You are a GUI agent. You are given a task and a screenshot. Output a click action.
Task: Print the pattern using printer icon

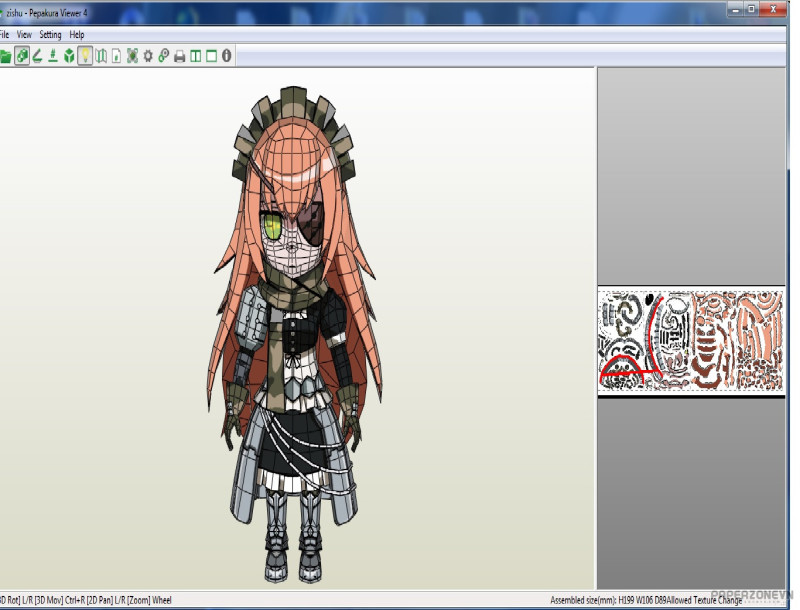coord(180,56)
